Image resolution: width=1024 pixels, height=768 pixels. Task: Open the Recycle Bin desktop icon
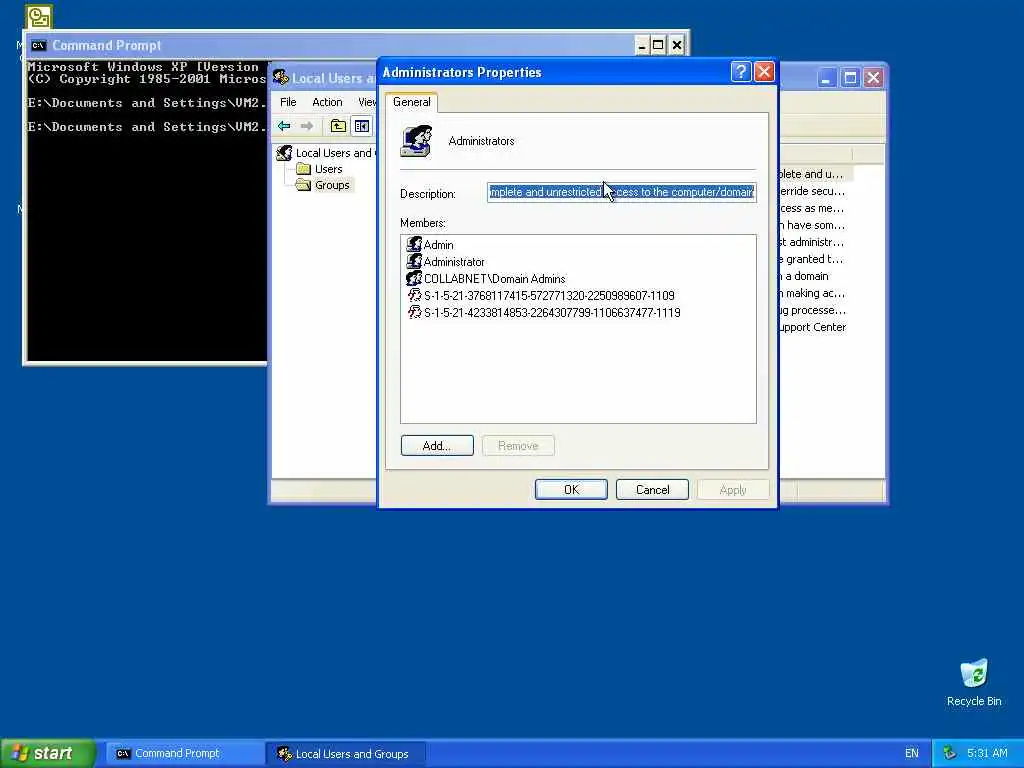(974, 673)
